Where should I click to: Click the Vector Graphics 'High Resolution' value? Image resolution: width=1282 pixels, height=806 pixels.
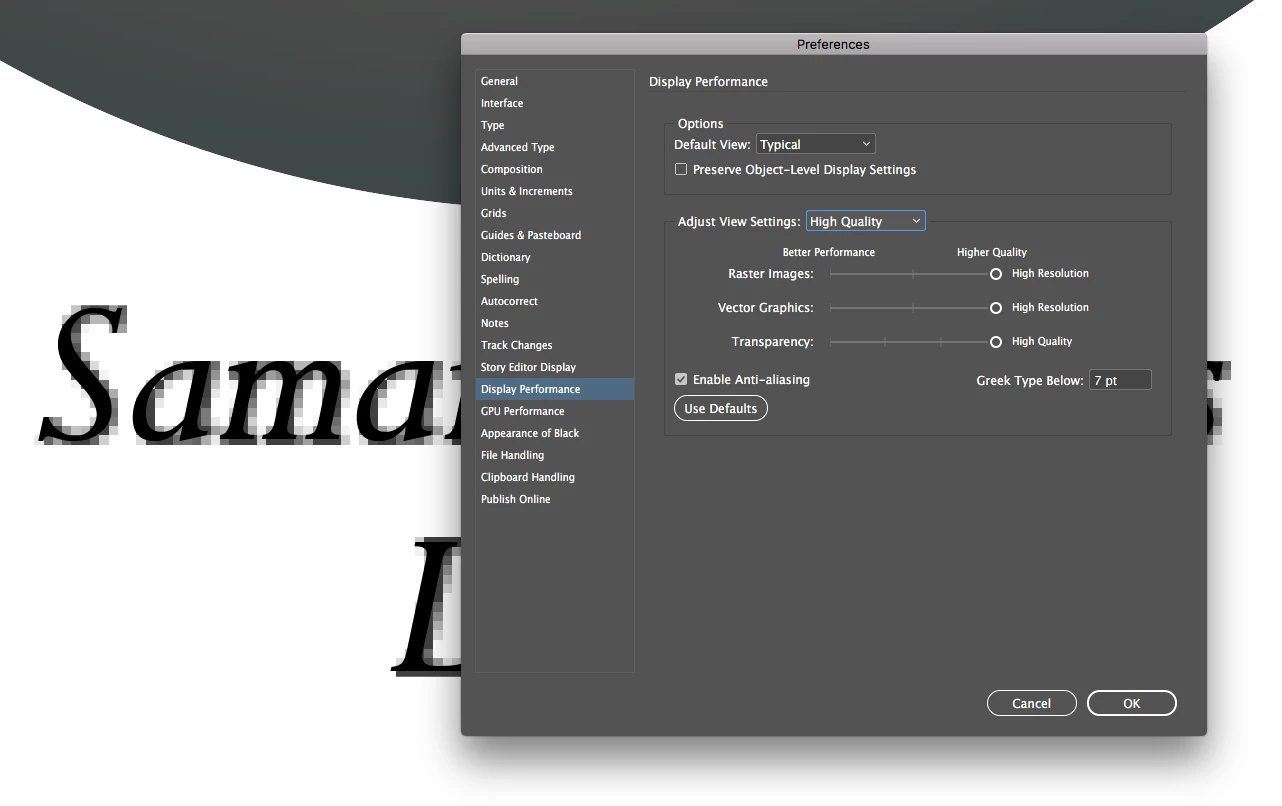[1050, 307]
